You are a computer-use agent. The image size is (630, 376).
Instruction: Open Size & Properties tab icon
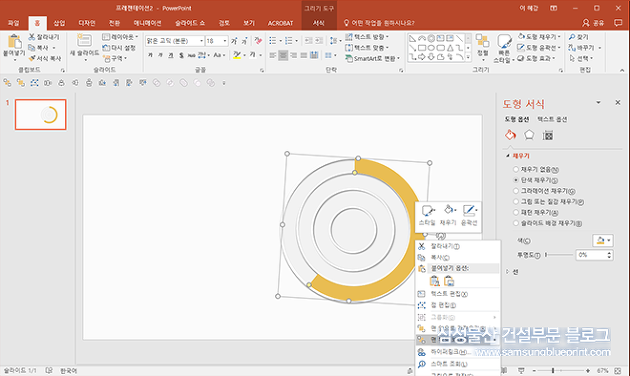click(548, 135)
